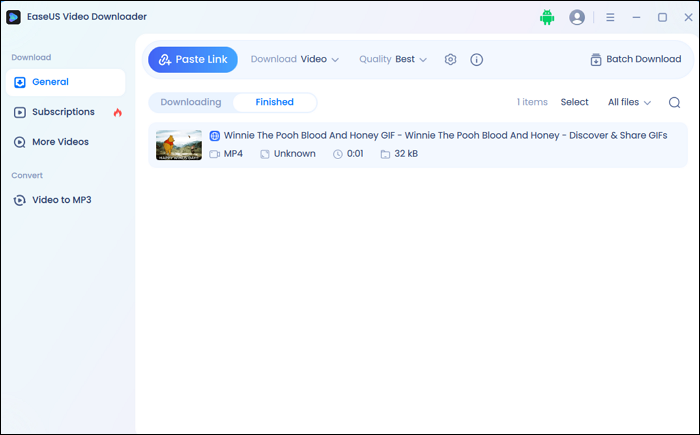Click the search magnifier icon
The image size is (700, 435).
tap(674, 103)
